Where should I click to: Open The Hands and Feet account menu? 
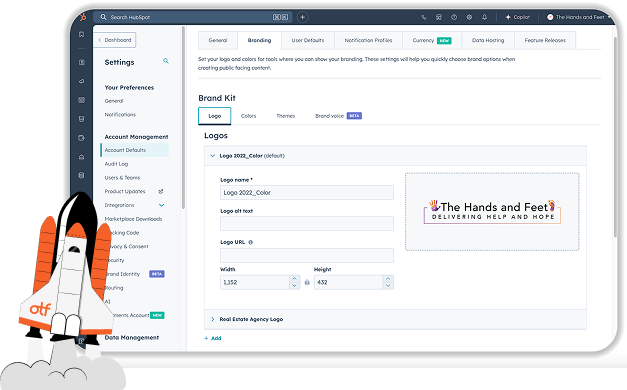click(579, 17)
